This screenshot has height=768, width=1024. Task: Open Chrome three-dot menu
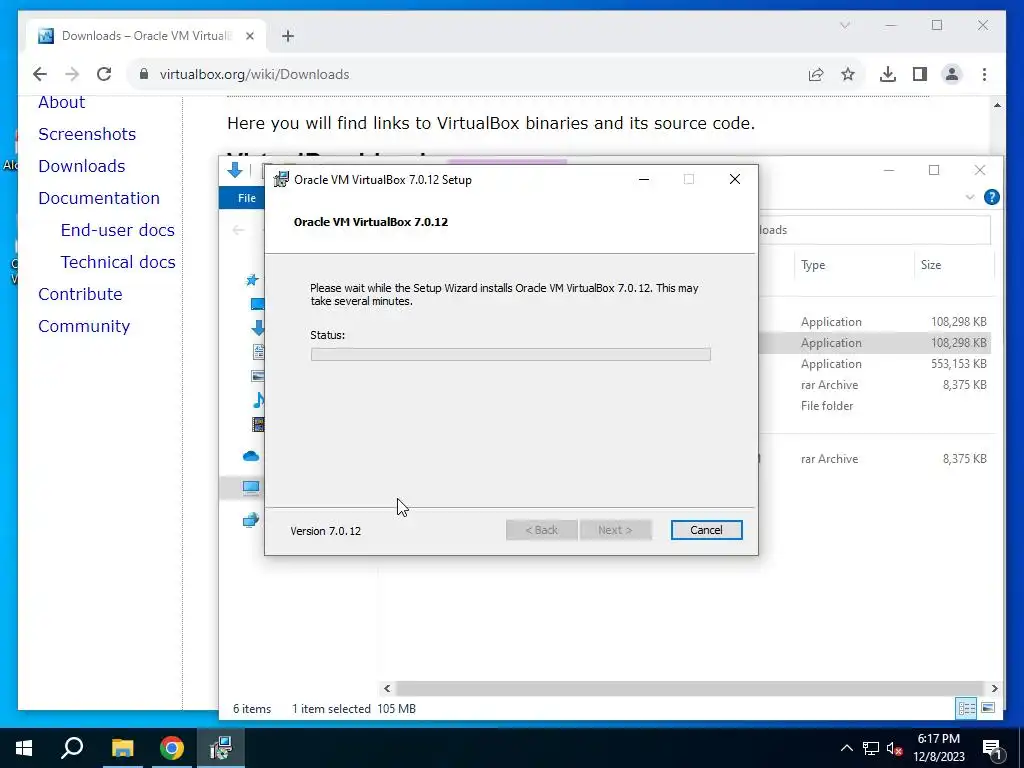tap(984, 74)
